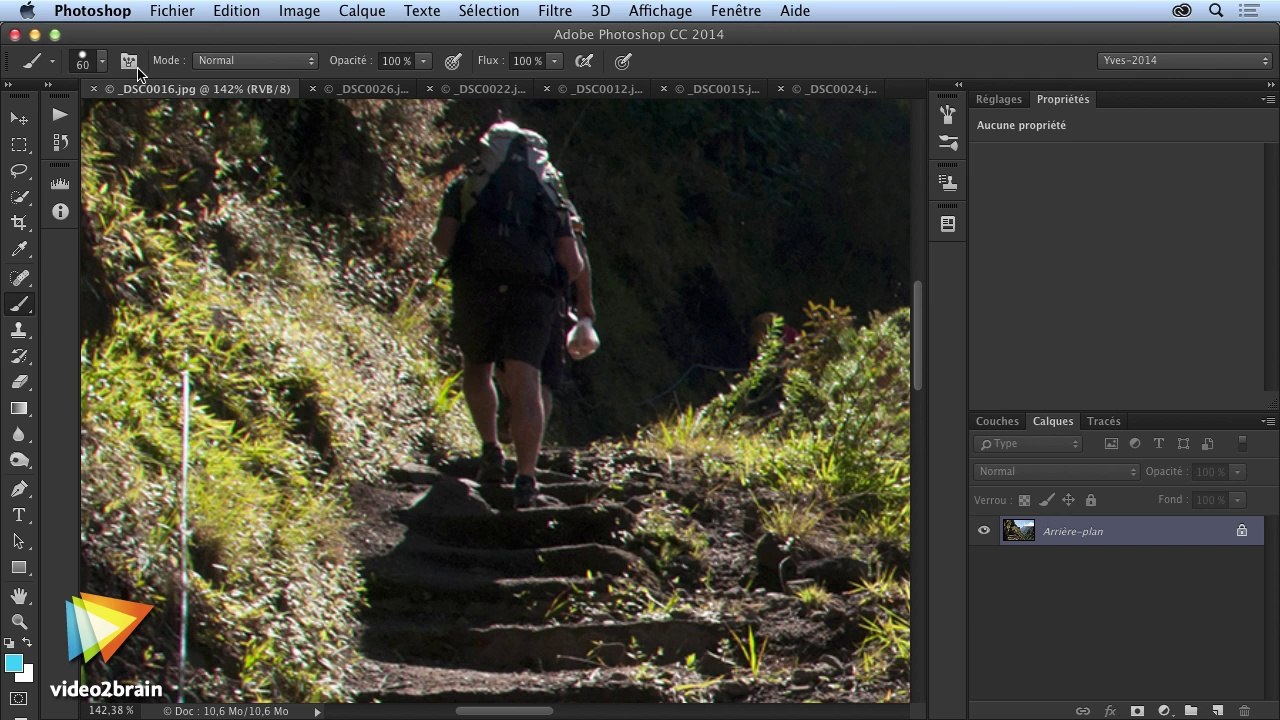Select the Eraser tool
Viewport: 1280px width, 720px height.
19,382
